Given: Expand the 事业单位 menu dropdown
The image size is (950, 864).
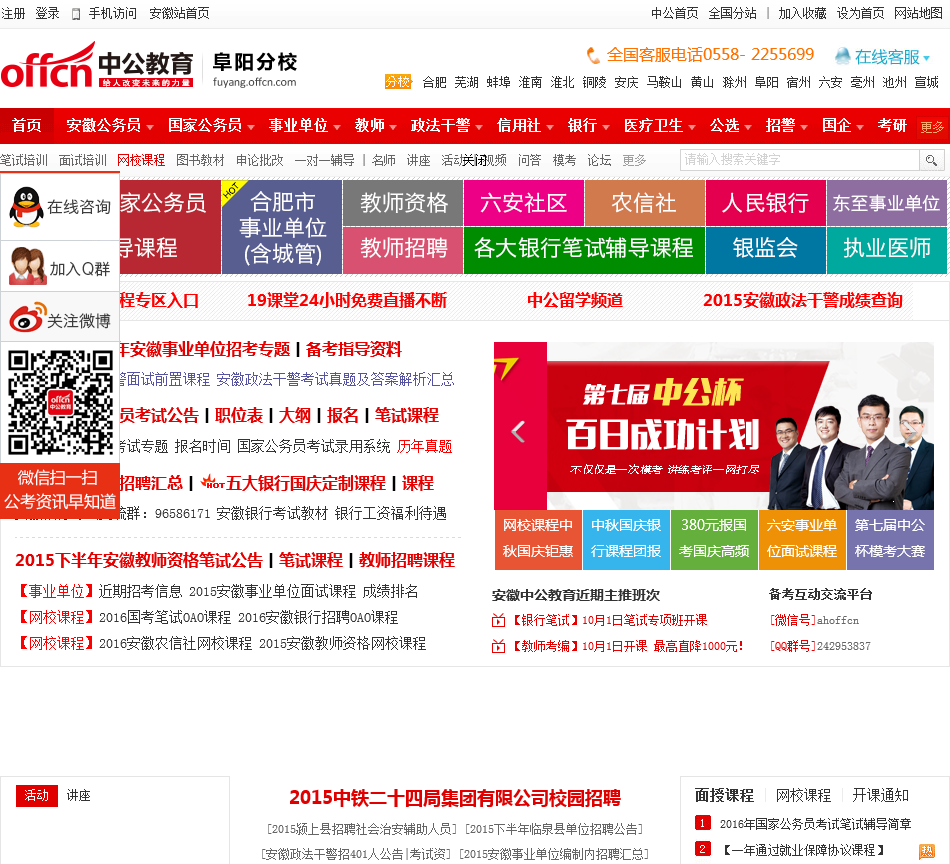Looking at the screenshot, I should [x=337, y=127].
